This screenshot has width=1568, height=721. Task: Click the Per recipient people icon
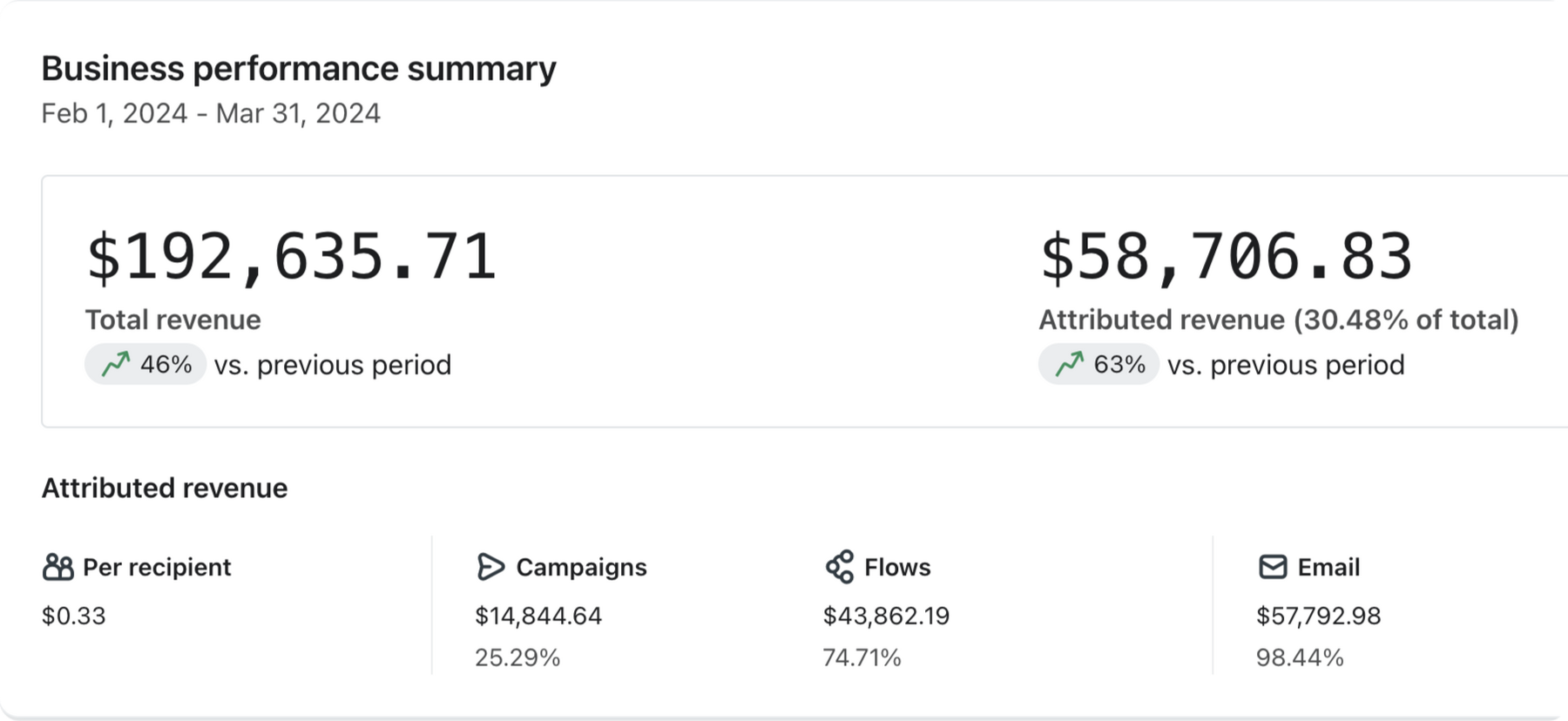[57, 568]
